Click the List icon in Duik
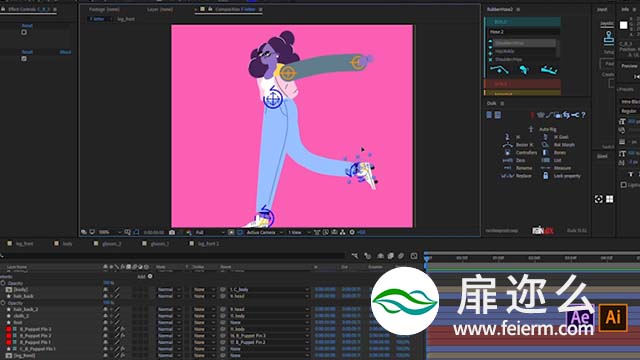Image resolution: width=640 pixels, height=360 pixels. tap(545, 160)
